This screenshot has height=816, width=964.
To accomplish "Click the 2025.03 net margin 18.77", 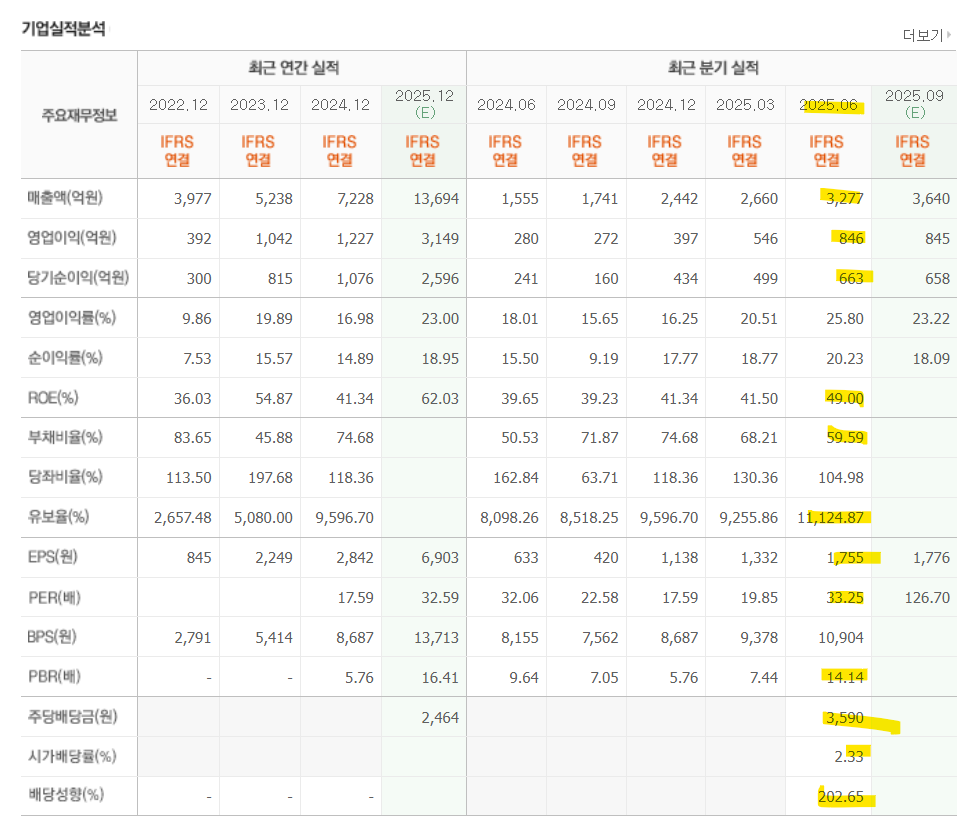I will 759,358.
